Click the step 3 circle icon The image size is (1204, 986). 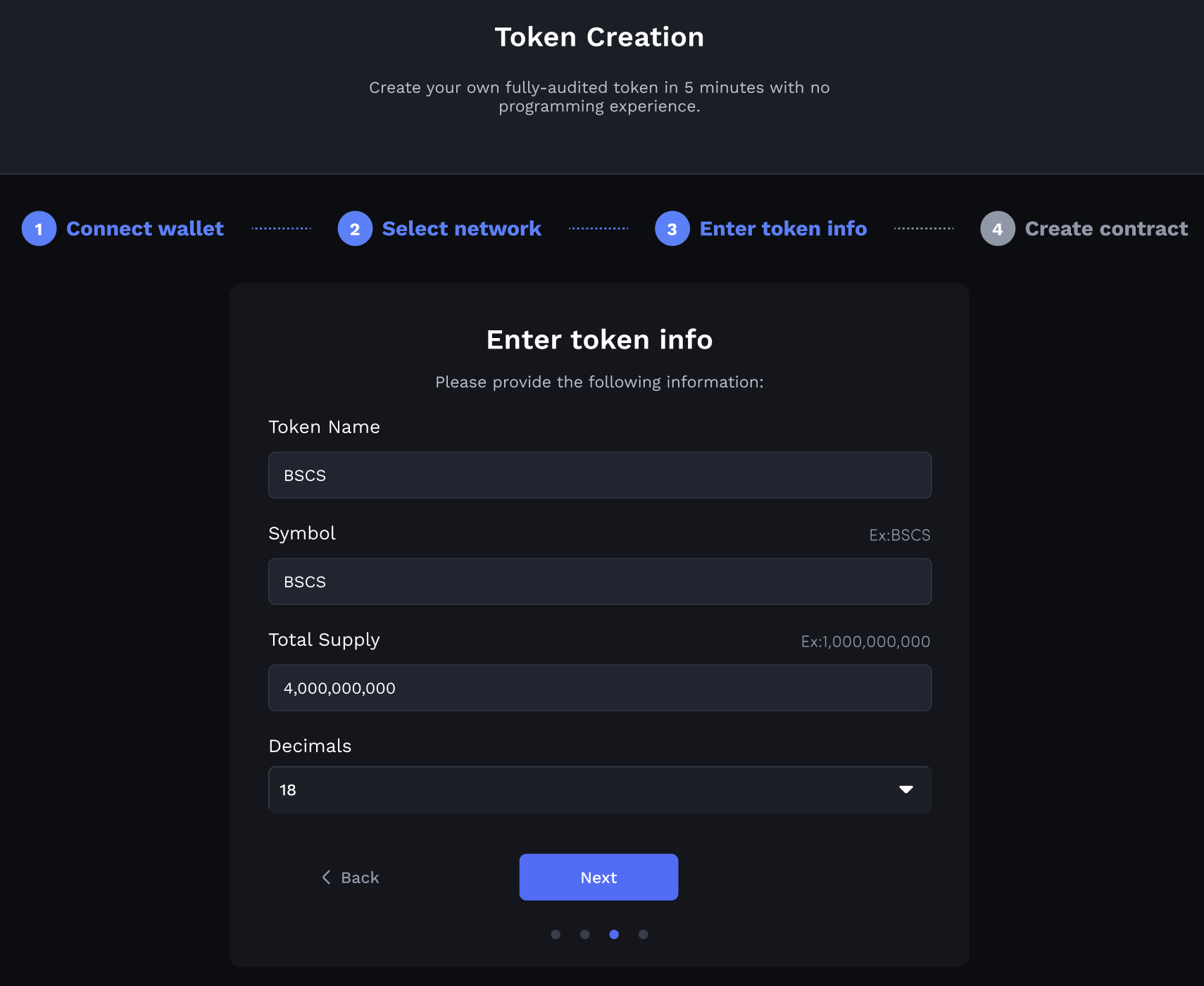tap(672, 229)
